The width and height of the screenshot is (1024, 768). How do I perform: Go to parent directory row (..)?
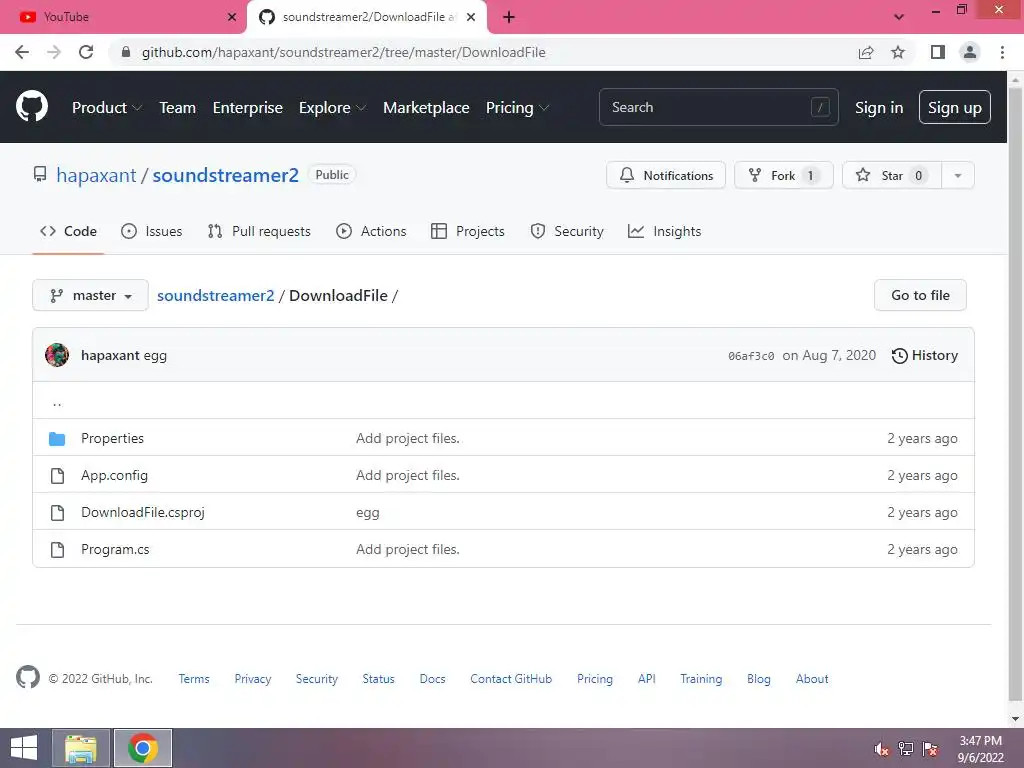coord(503,400)
